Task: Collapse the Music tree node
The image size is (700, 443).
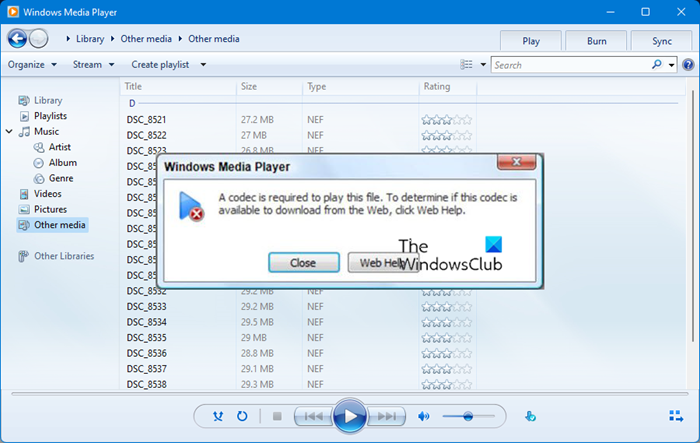Action: (9, 132)
